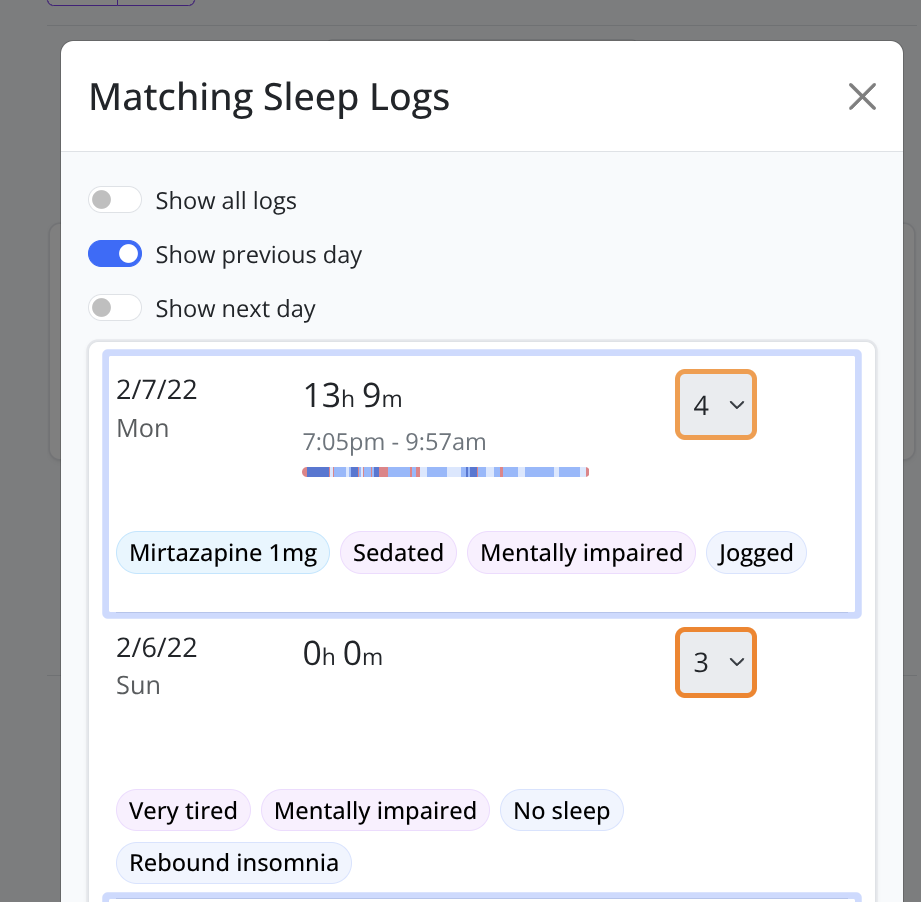Click the 7:05pm - 9:57am time range
Image resolution: width=921 pixels, height=902 pixels.
394,441
